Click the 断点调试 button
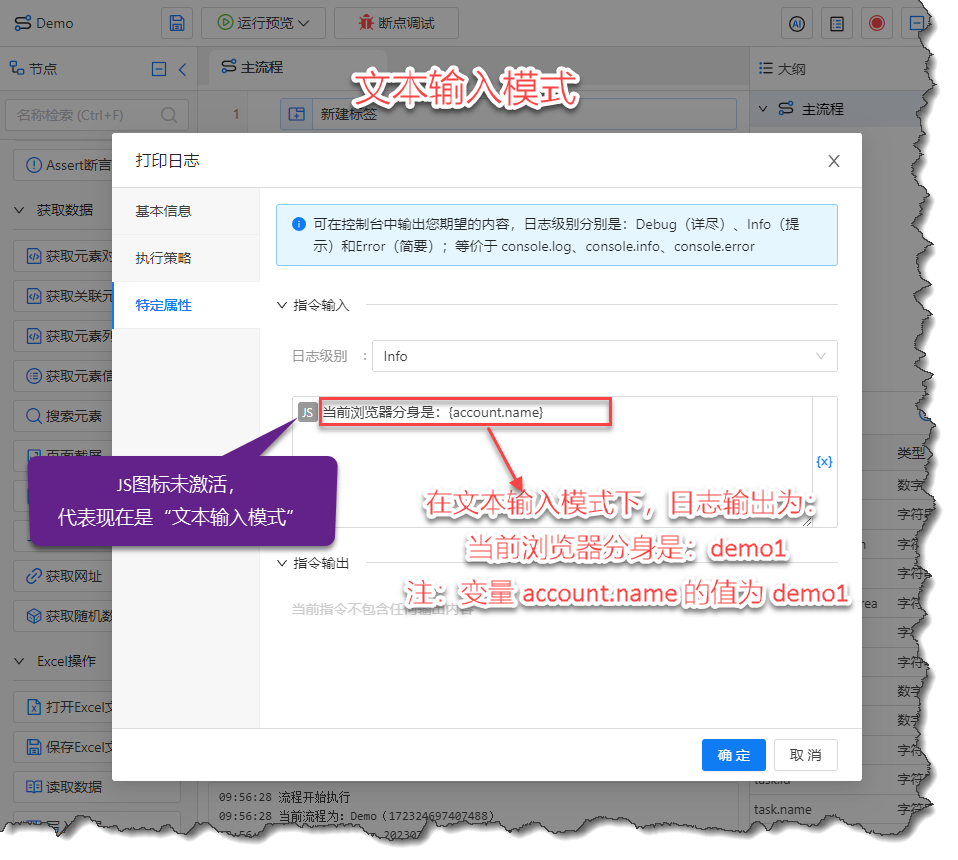The height and width of the screenshot is (860, 958). click(x=396, y=23)
